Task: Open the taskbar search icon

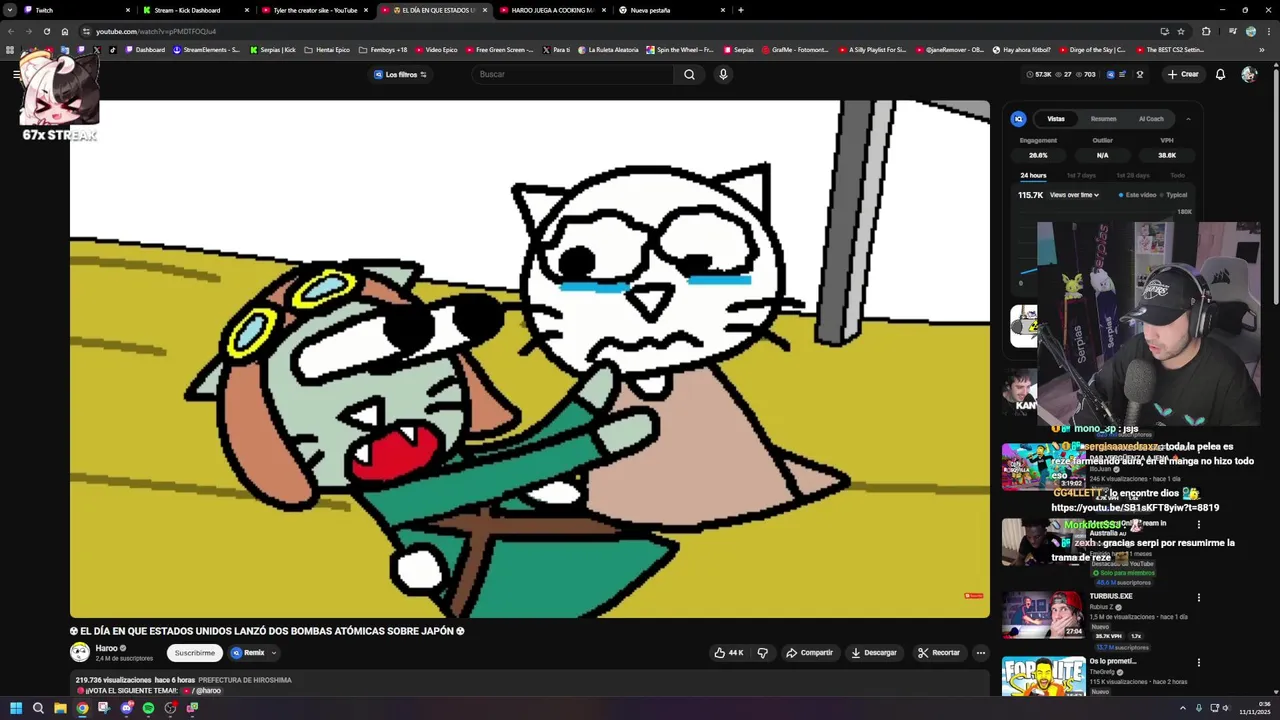Action: click(38, 708)
